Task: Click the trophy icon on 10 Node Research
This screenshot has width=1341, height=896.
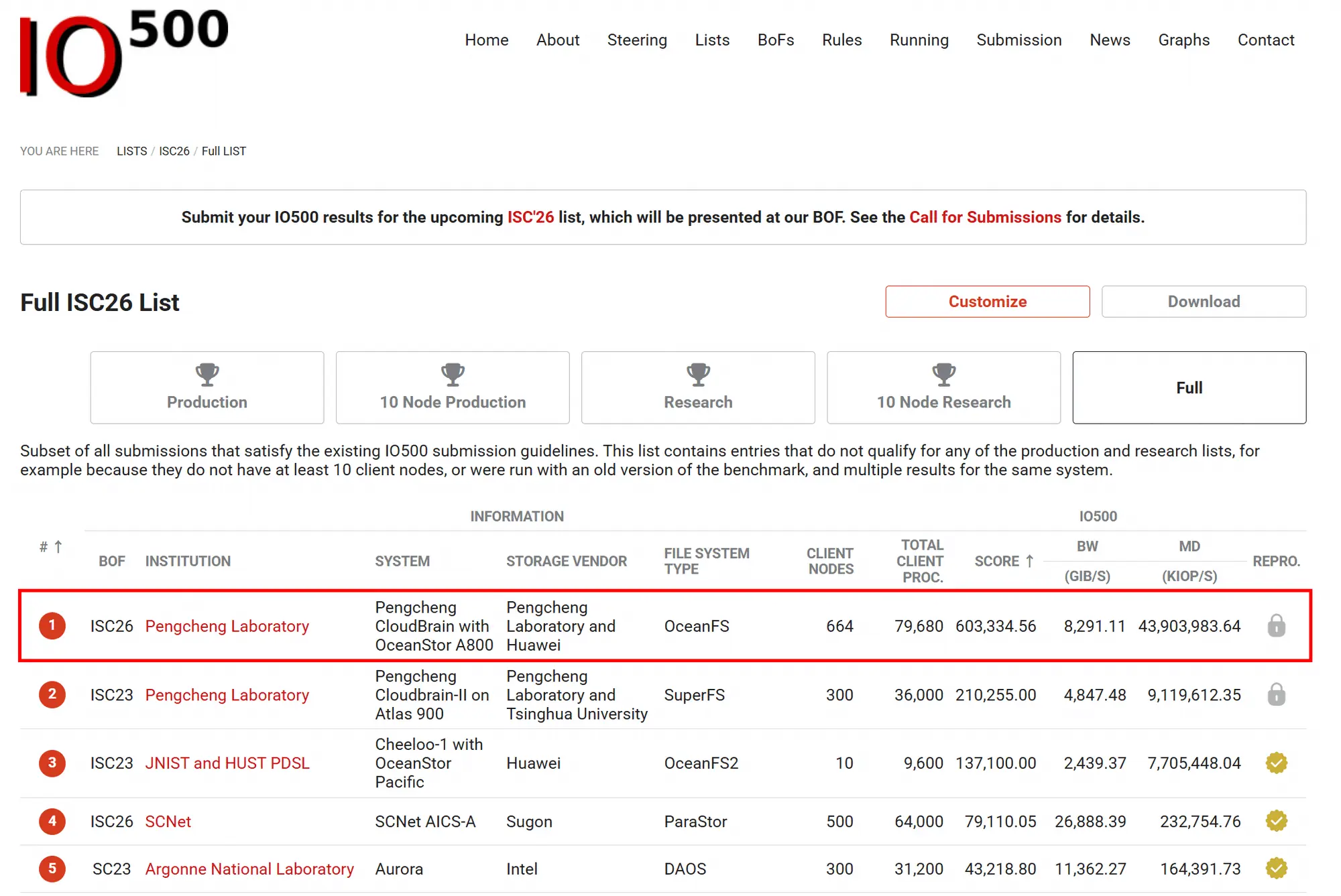Action: tap(943, 374)
